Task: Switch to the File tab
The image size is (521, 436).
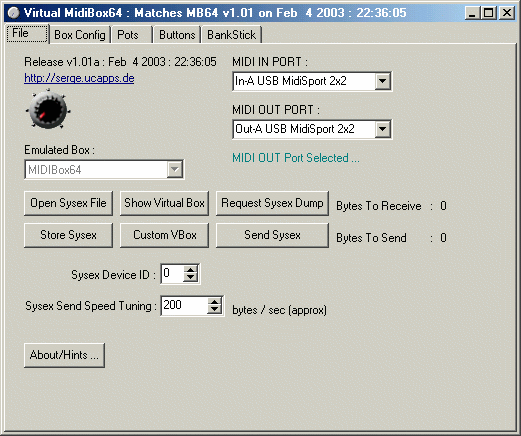Action: [27, 33]
